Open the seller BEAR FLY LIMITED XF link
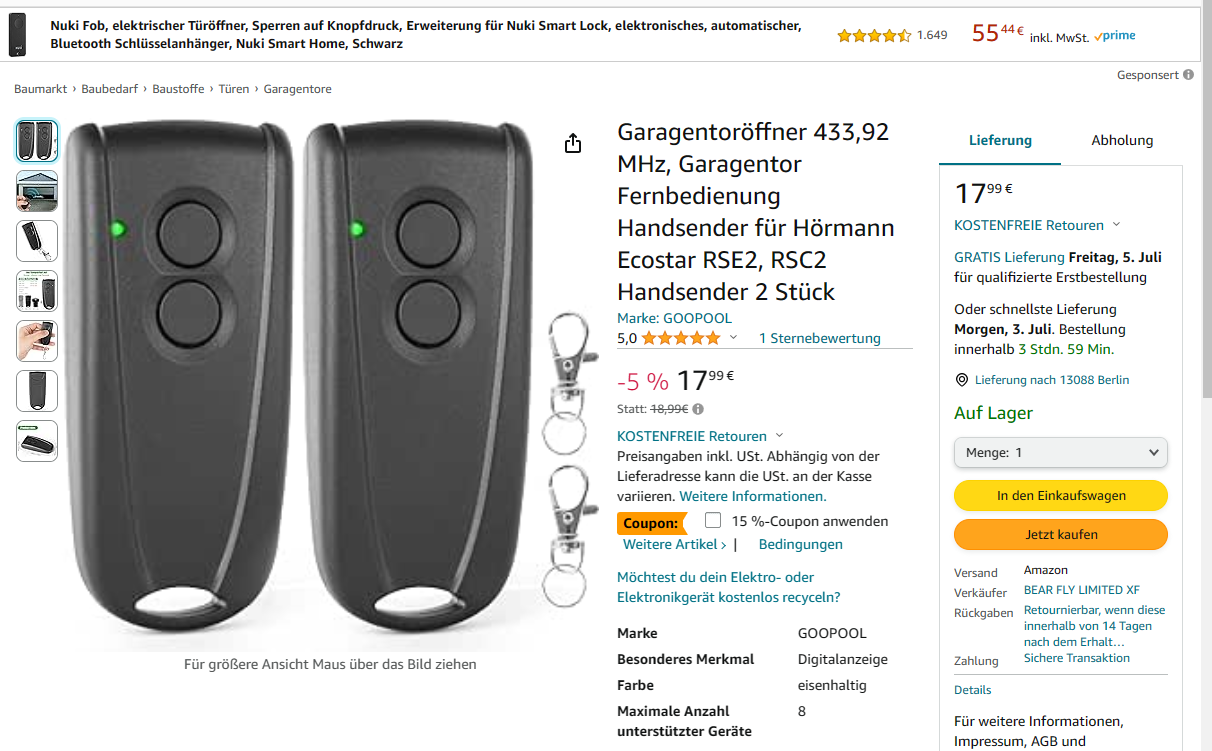 coord(1081,590)
